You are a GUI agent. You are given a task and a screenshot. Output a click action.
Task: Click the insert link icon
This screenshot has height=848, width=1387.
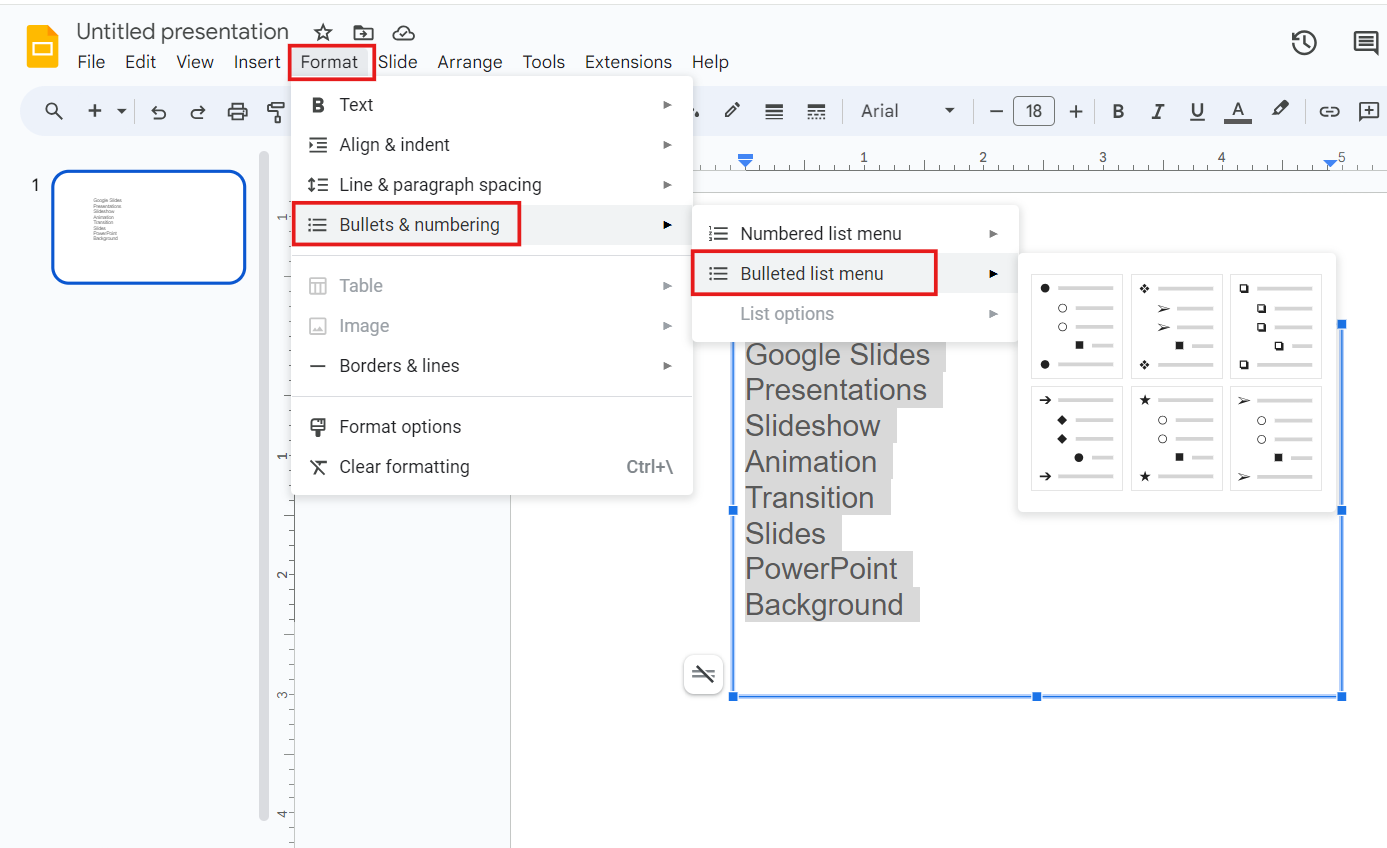click(x=1329, y=111)
